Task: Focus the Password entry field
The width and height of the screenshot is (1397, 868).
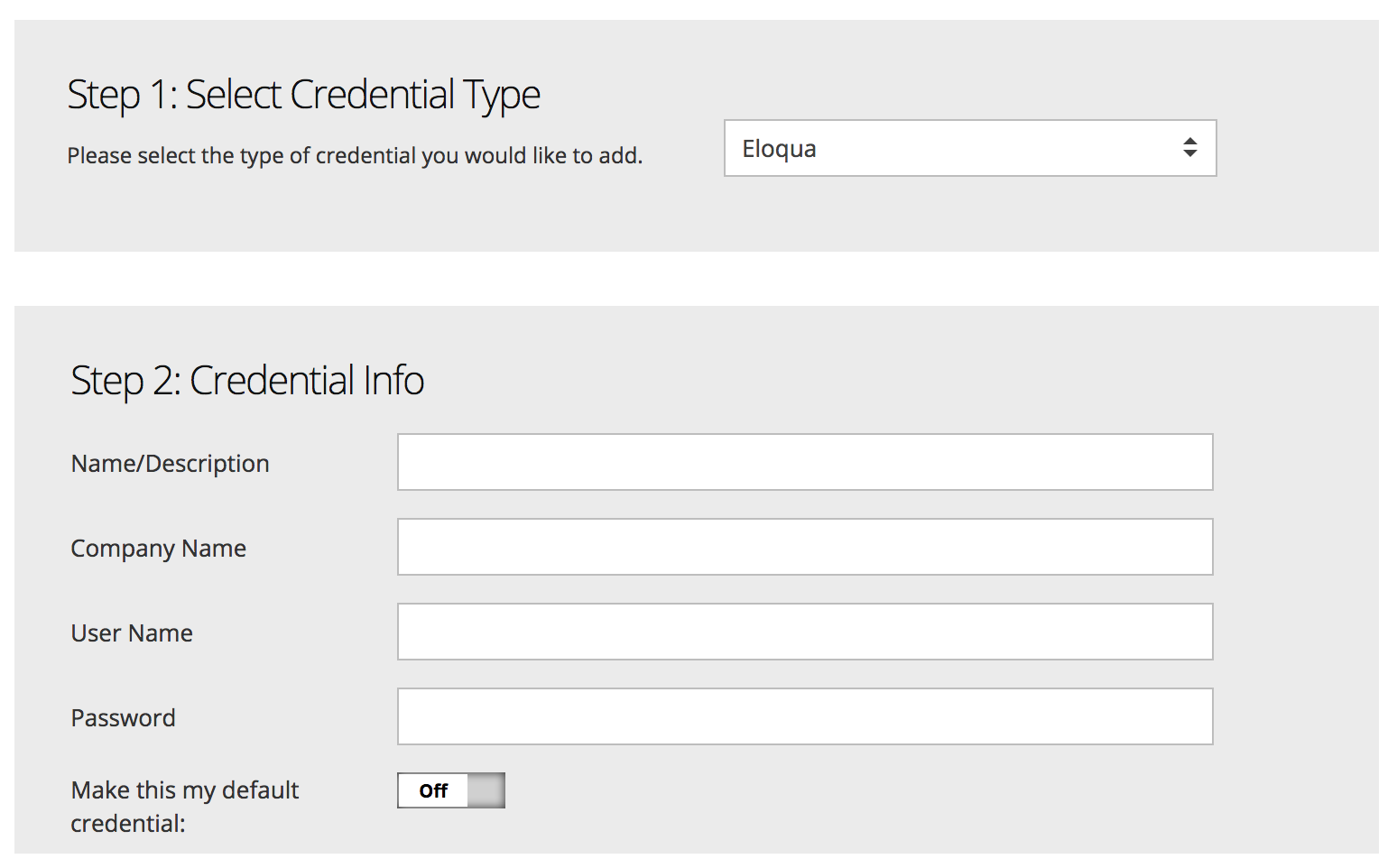Action: coord(805,716)
